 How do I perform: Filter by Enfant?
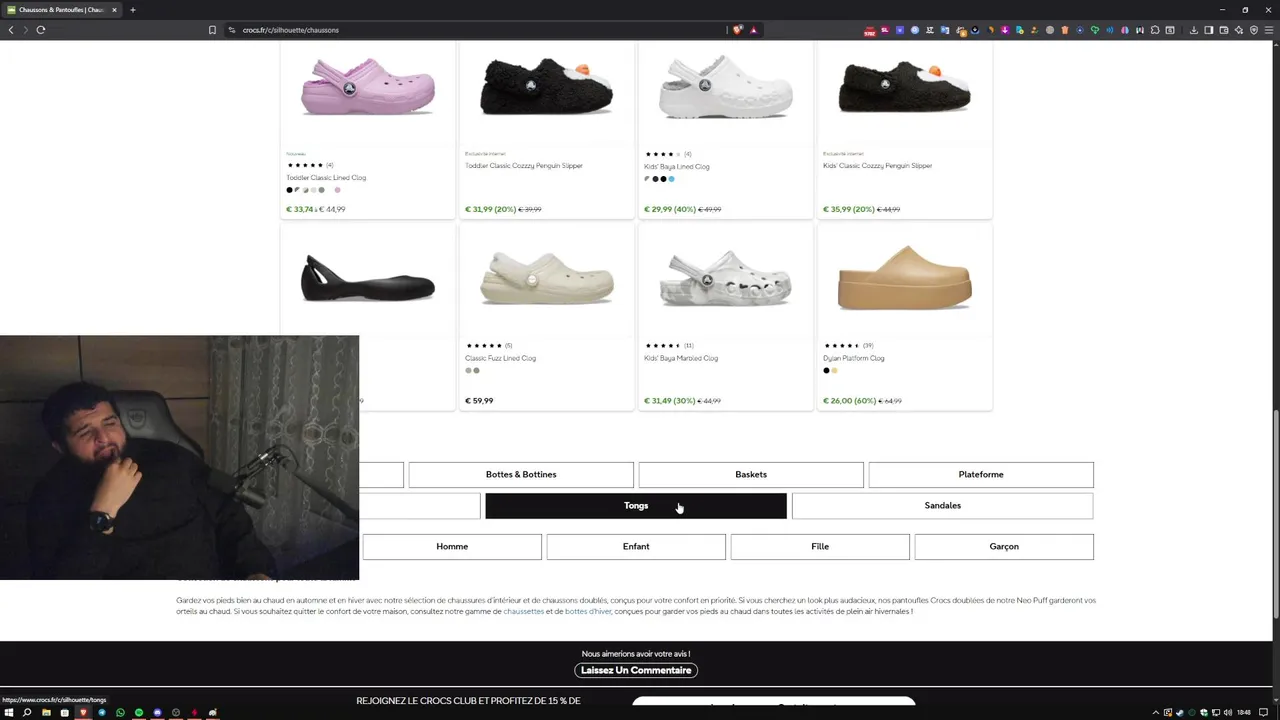pyautogui.click(x=636, y=547)
